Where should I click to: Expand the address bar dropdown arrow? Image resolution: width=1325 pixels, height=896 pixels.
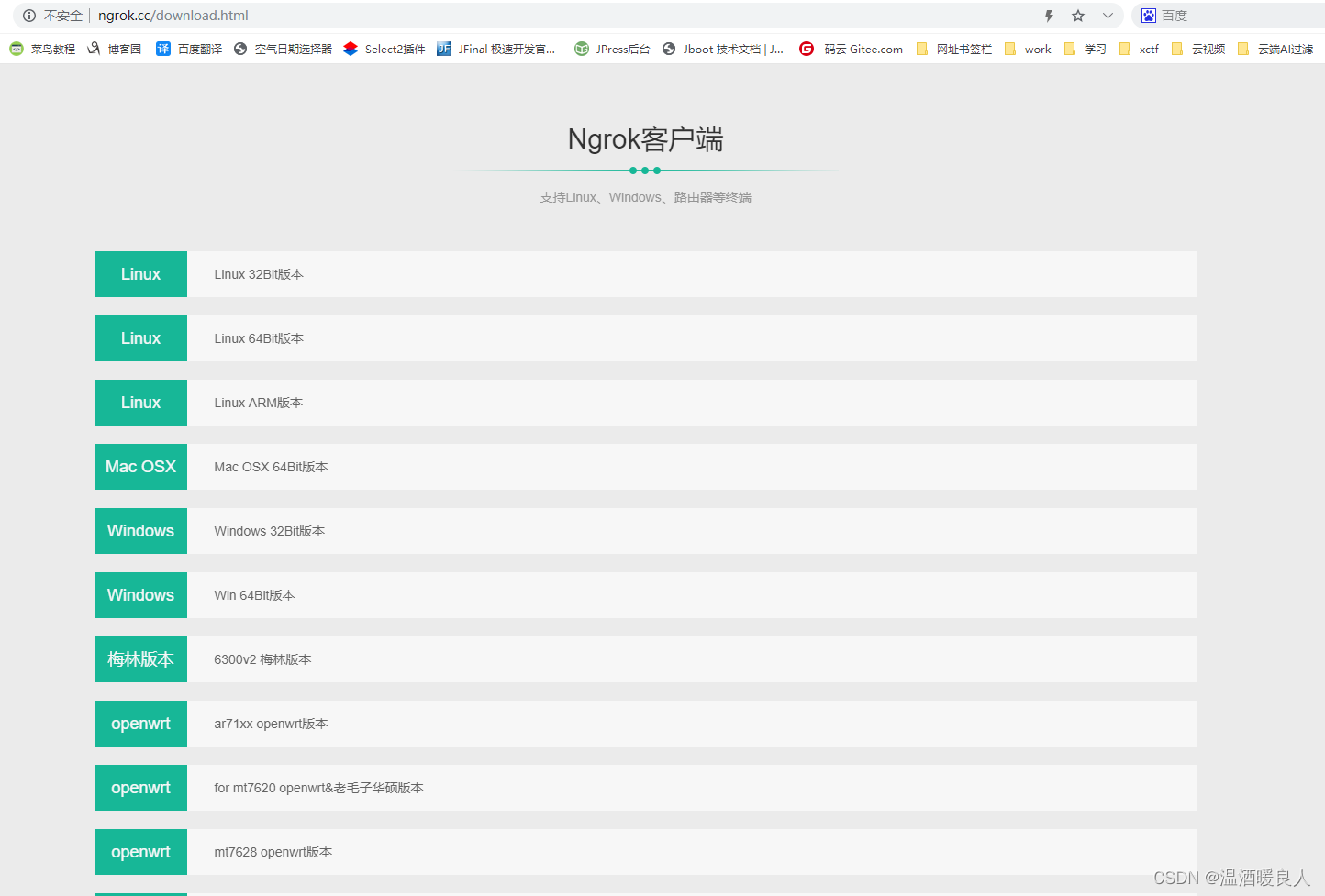(1108, 16)
